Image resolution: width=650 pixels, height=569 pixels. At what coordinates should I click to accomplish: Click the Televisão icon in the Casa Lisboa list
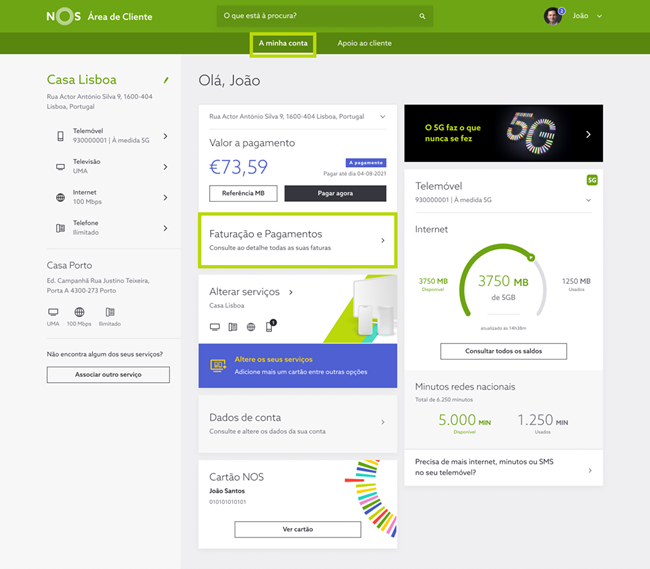[x=61, y=167]
